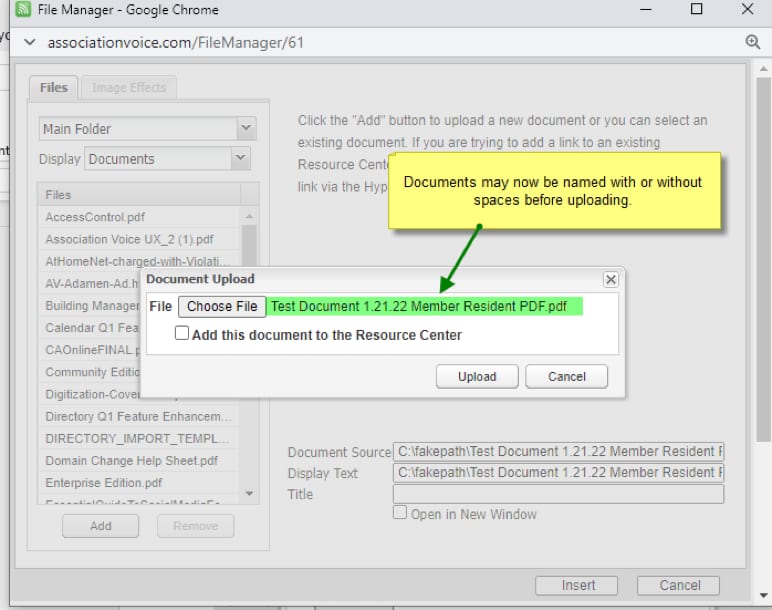
Task: Check Add this document to the Resource Center
Action: tap(182, 333)
